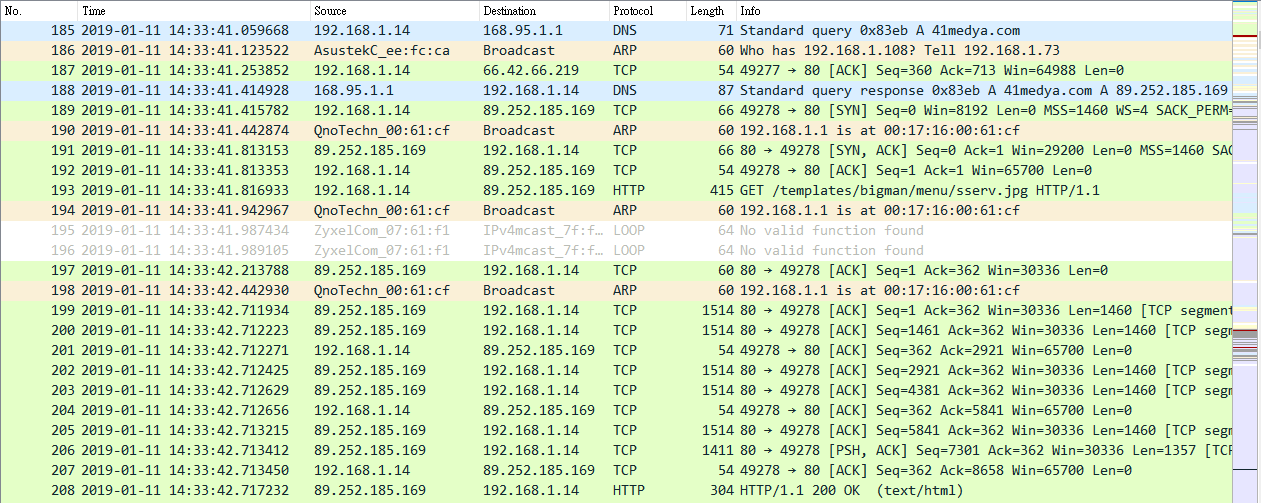1261x503 pixels.
Task: Click the Length column header
Action: click(x=711, y=10)
